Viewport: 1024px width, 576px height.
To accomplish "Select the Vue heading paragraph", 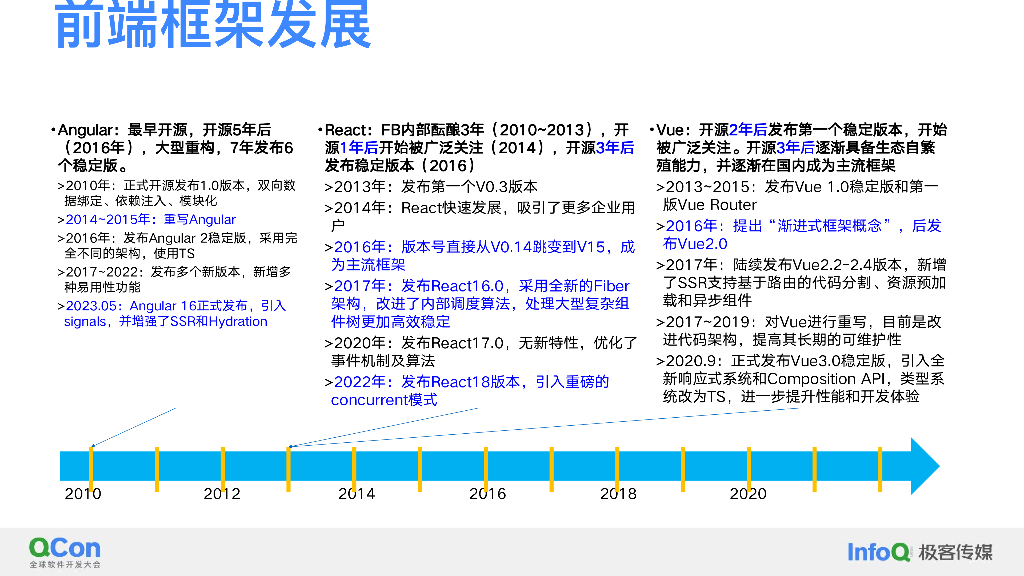I will coord(799,148).
